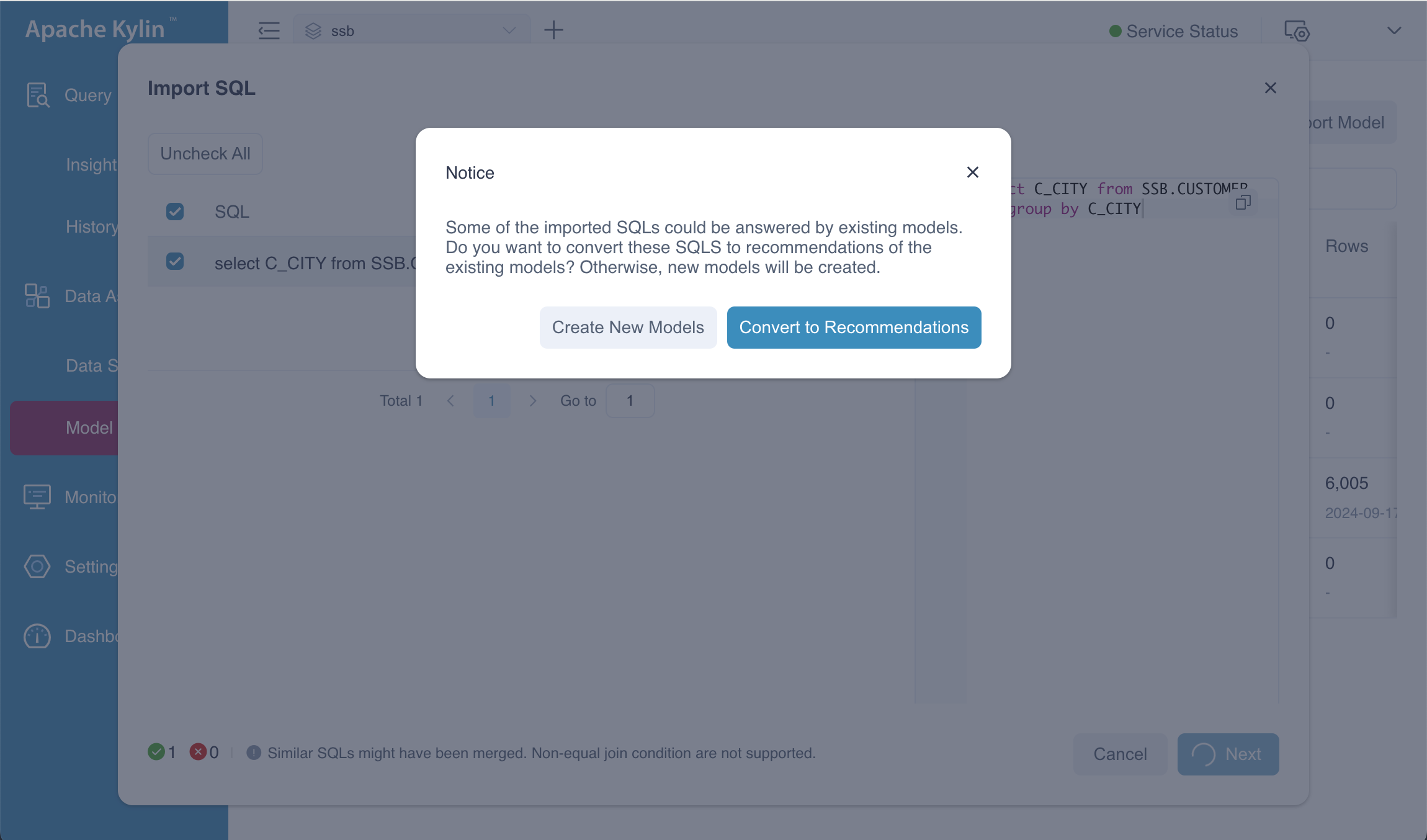
Task: Copy the SQL with the copy icon
Action: [x=1243, y=202]
